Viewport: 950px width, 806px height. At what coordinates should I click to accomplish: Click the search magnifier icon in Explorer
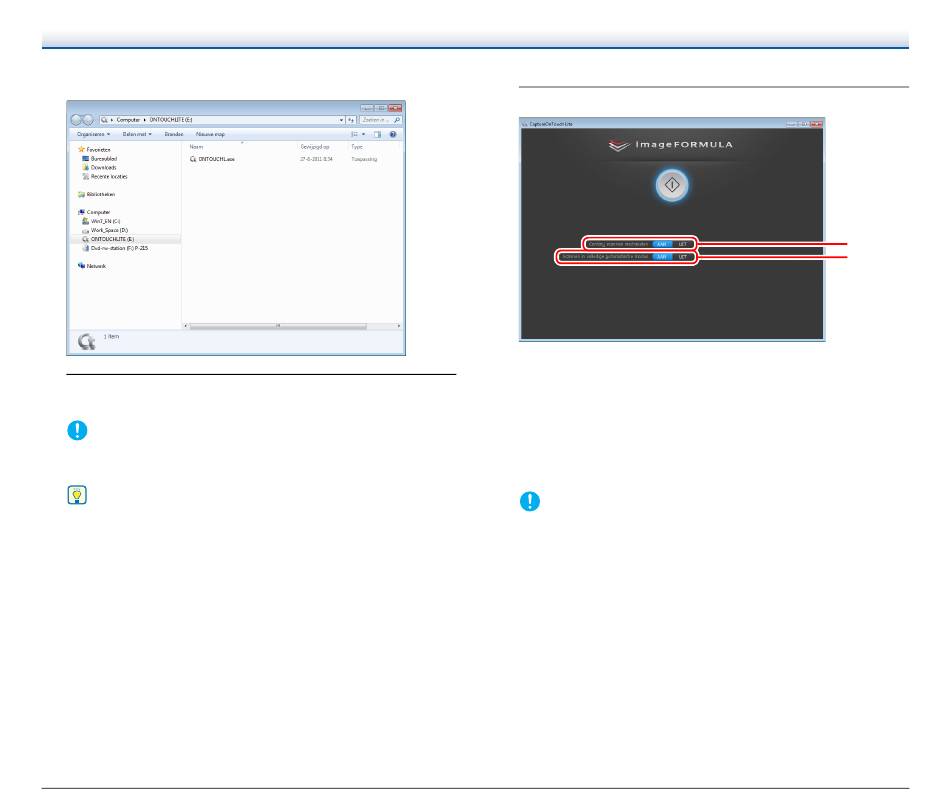[x=397, y=120]
